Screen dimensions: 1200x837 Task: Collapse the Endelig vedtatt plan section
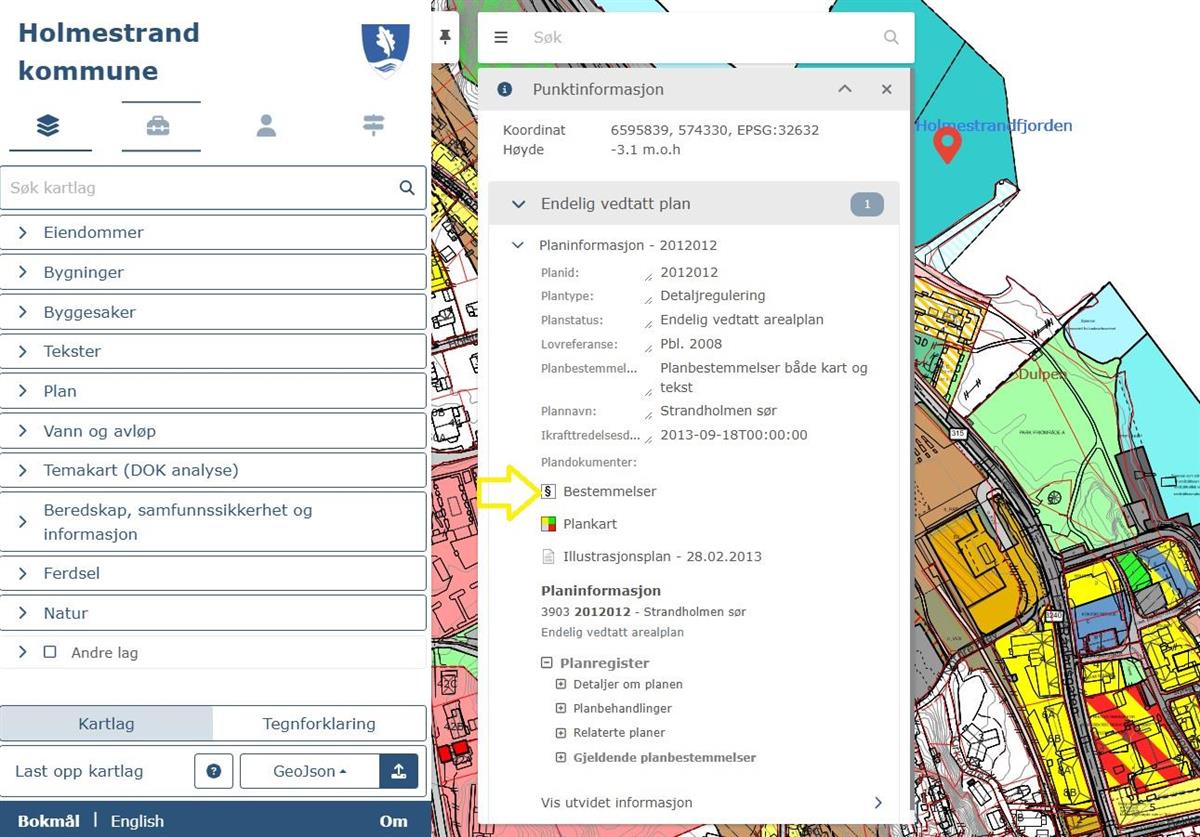[518, 204]
